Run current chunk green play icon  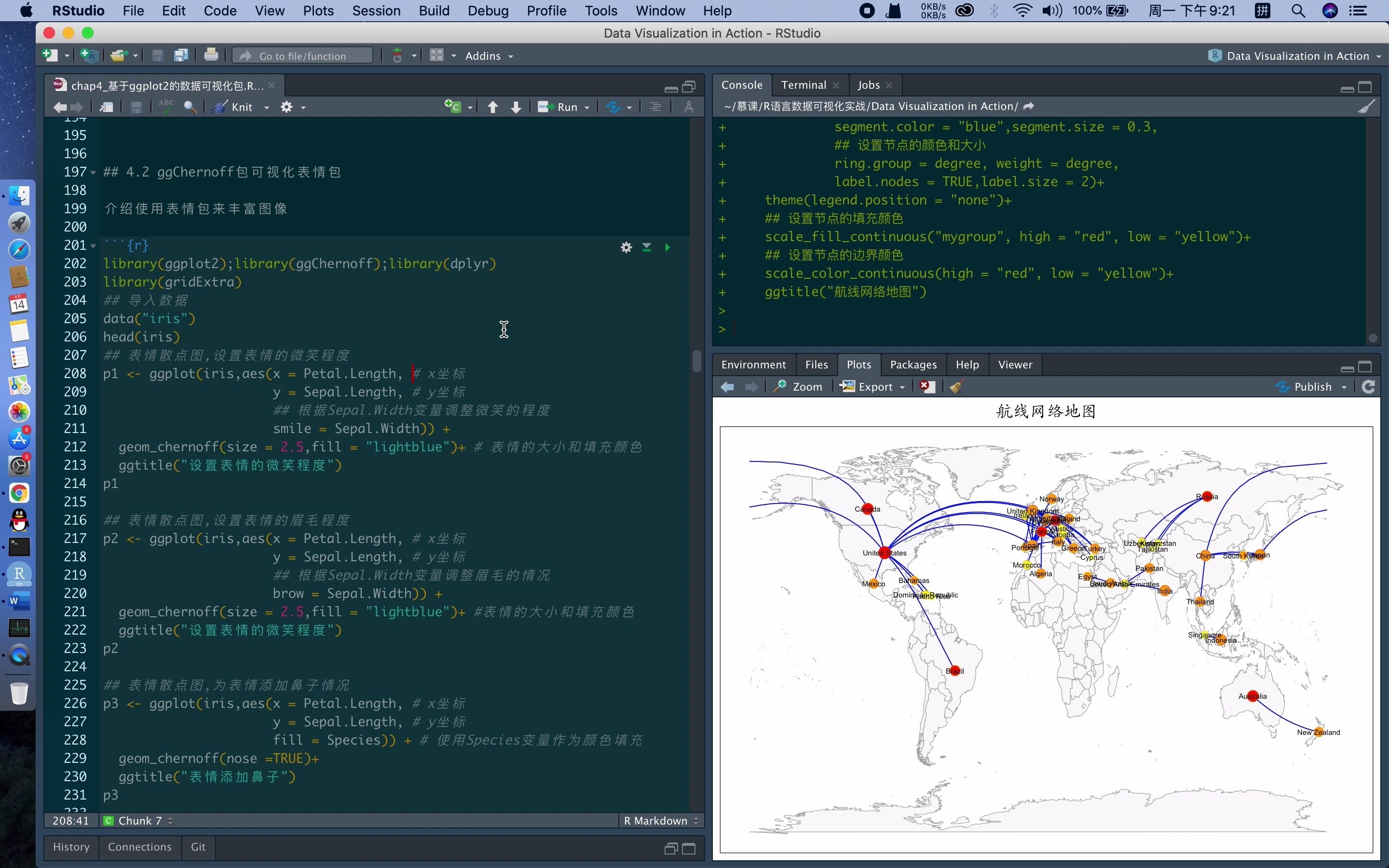pos(667,247)
